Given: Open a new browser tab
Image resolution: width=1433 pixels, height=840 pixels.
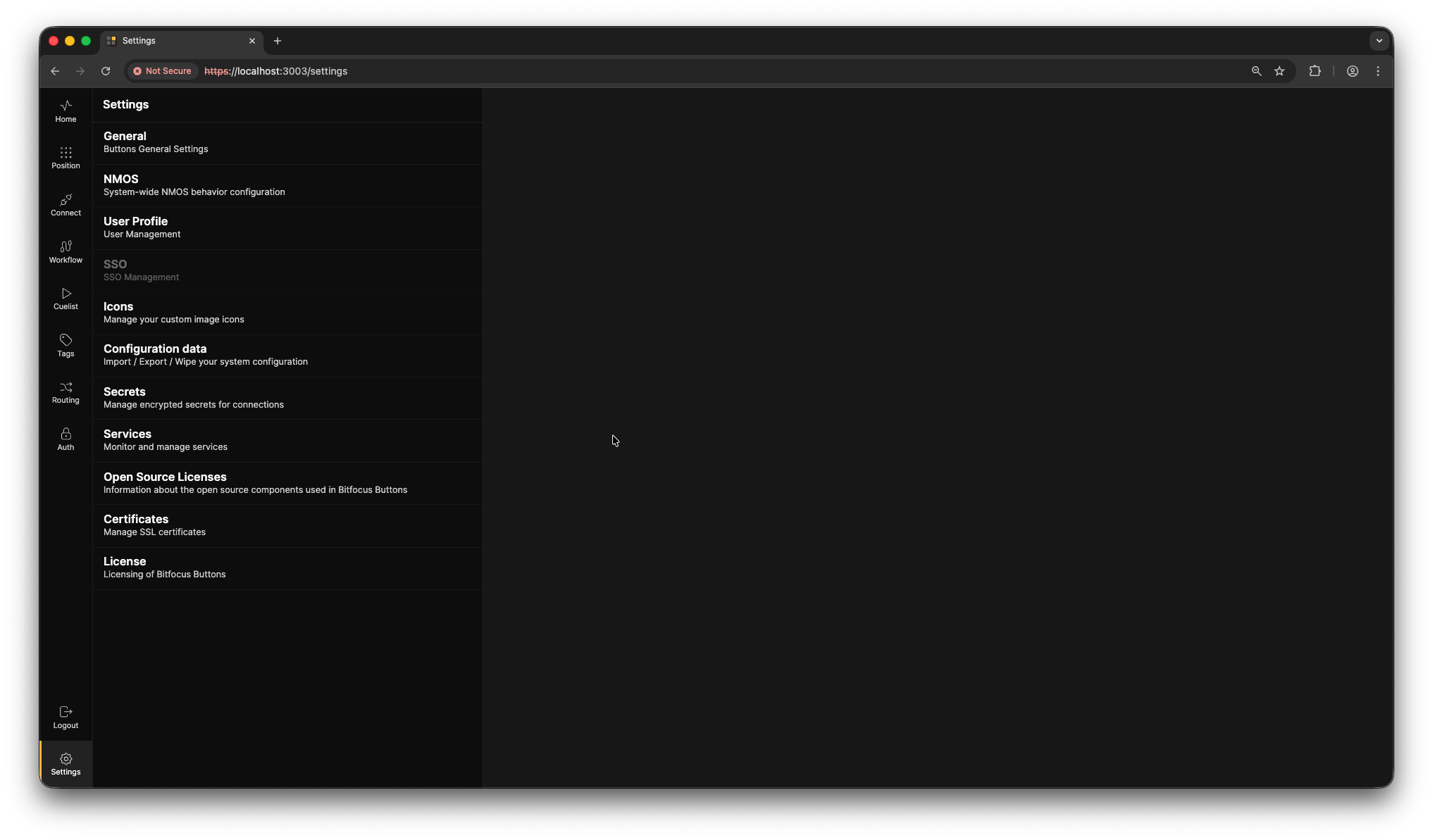Looking at the screenshot, I should click(x=278, y=41).
